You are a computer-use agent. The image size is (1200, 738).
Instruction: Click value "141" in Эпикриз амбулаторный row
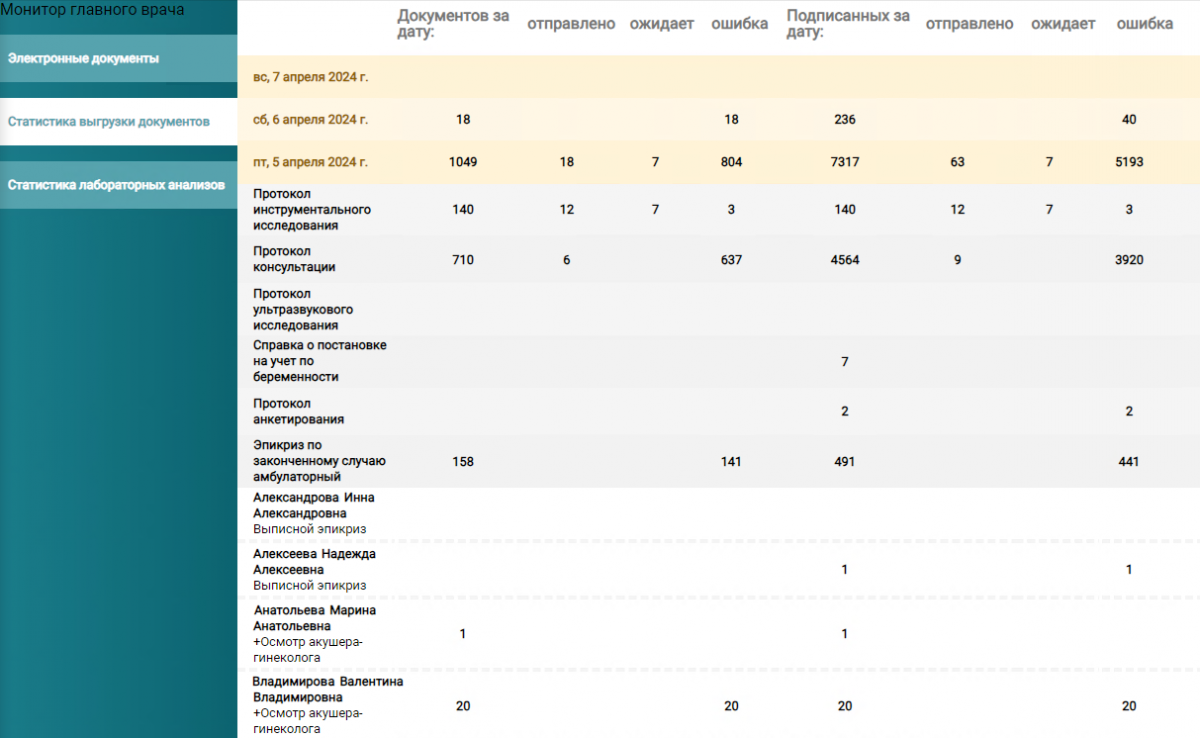click(731, 462)
